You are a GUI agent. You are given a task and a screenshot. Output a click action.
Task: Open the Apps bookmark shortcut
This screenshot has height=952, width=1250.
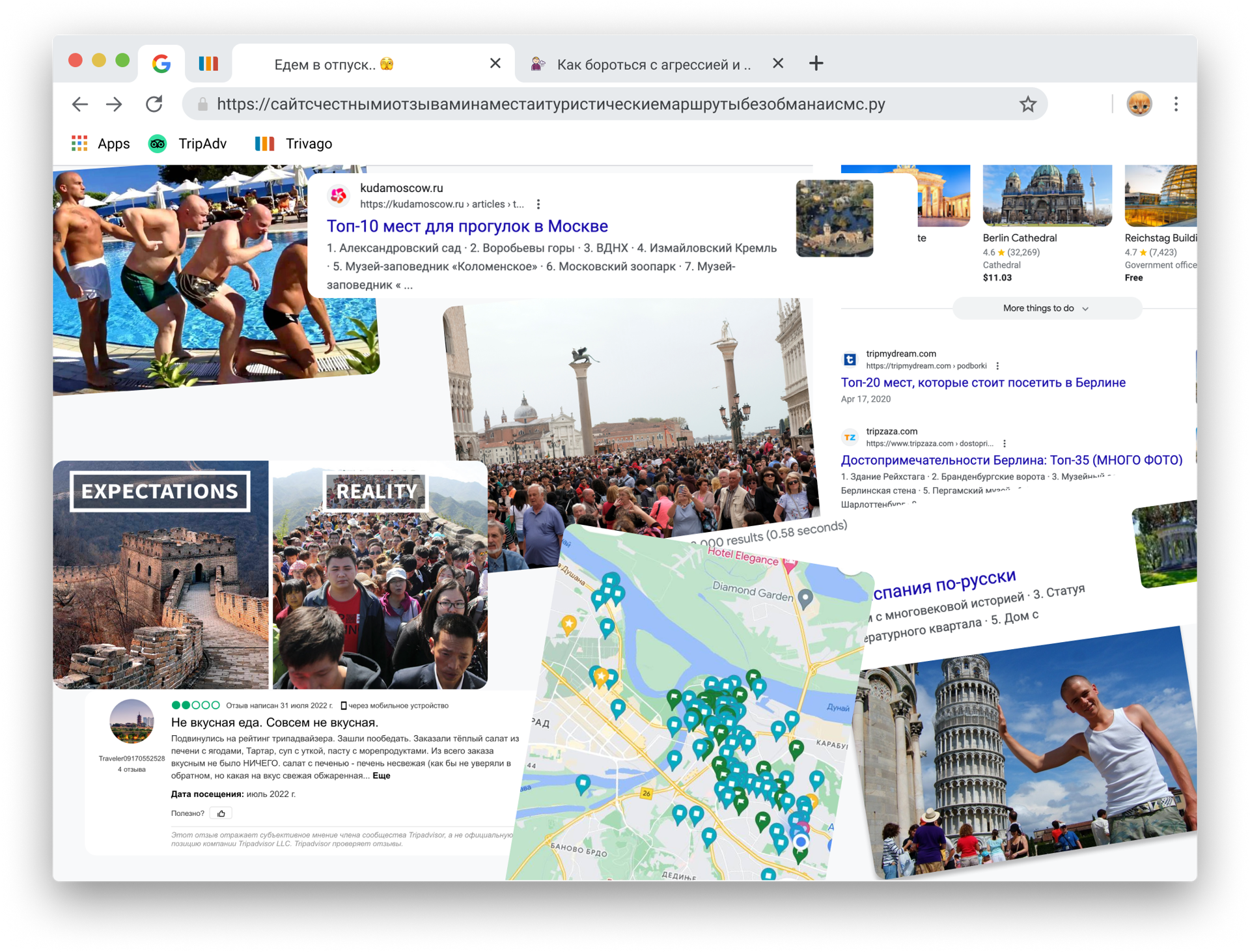point(100,143)
